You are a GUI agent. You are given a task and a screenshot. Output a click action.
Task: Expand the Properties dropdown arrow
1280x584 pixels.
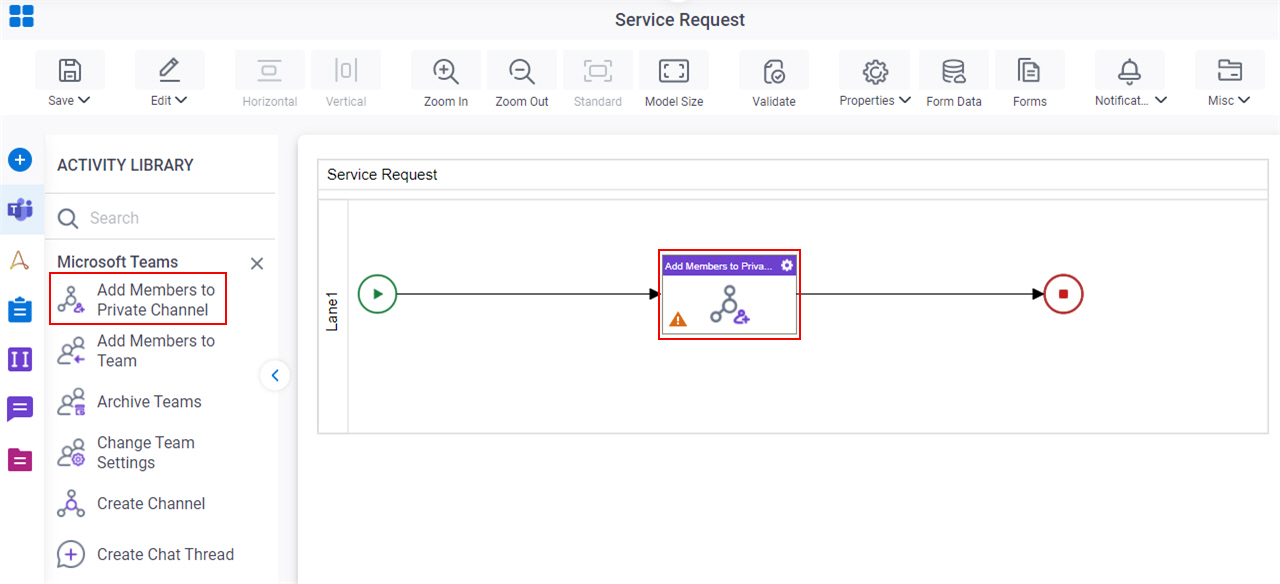coord(904,100)
